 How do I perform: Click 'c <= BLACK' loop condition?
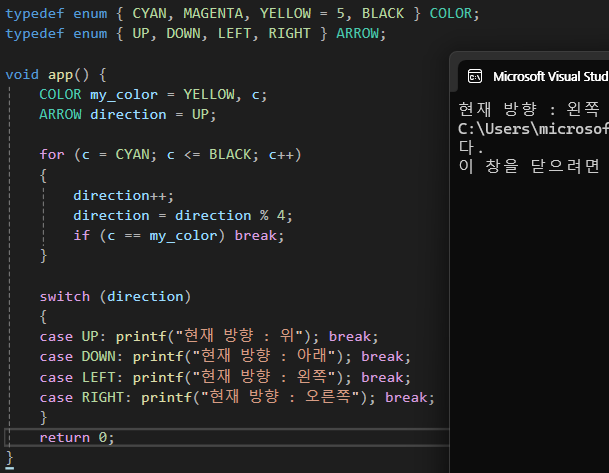209,155
